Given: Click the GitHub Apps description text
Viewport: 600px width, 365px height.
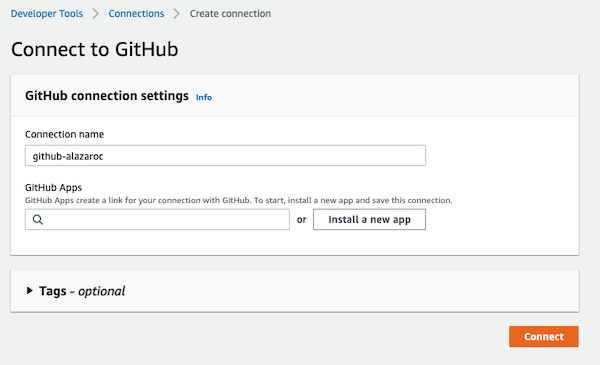Looking at the screenshot, I should 238,200.
